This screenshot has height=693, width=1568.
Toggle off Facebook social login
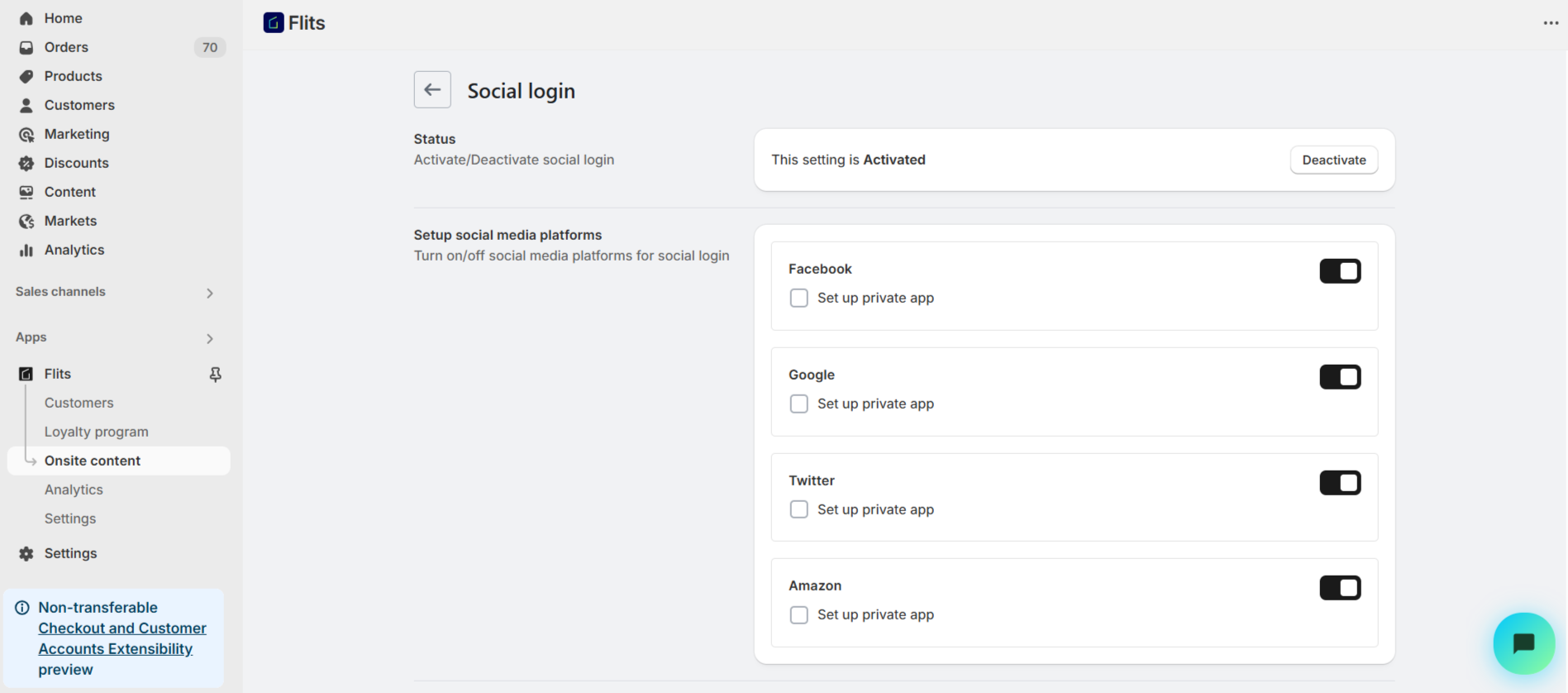[x=1340, y=270]
